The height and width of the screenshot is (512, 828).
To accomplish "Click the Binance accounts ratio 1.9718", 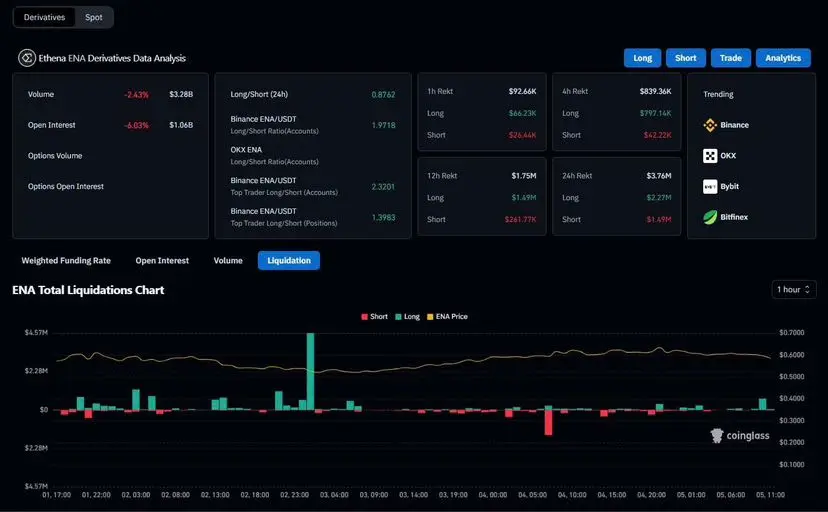I will click(x=383, y=125).
